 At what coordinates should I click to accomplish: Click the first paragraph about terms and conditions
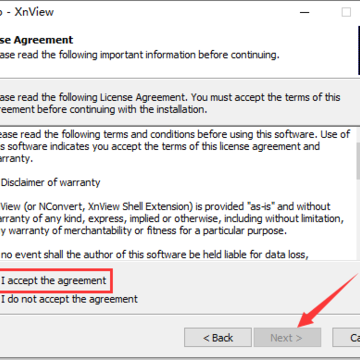[175, 147]
